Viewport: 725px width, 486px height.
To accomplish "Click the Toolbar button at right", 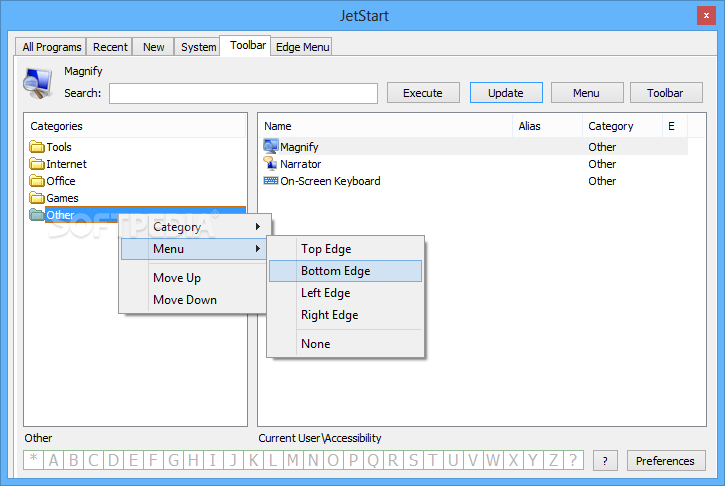I will coord(666,93).
